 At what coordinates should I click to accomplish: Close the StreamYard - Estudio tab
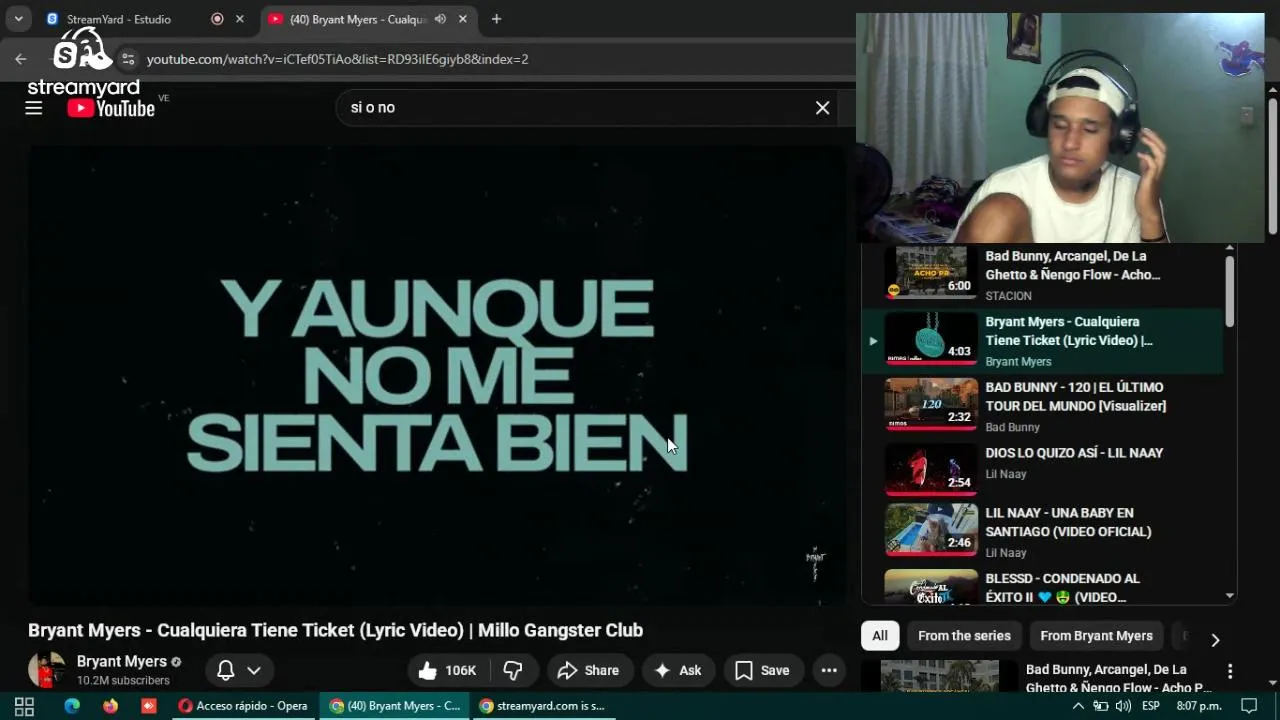(240, 19)
